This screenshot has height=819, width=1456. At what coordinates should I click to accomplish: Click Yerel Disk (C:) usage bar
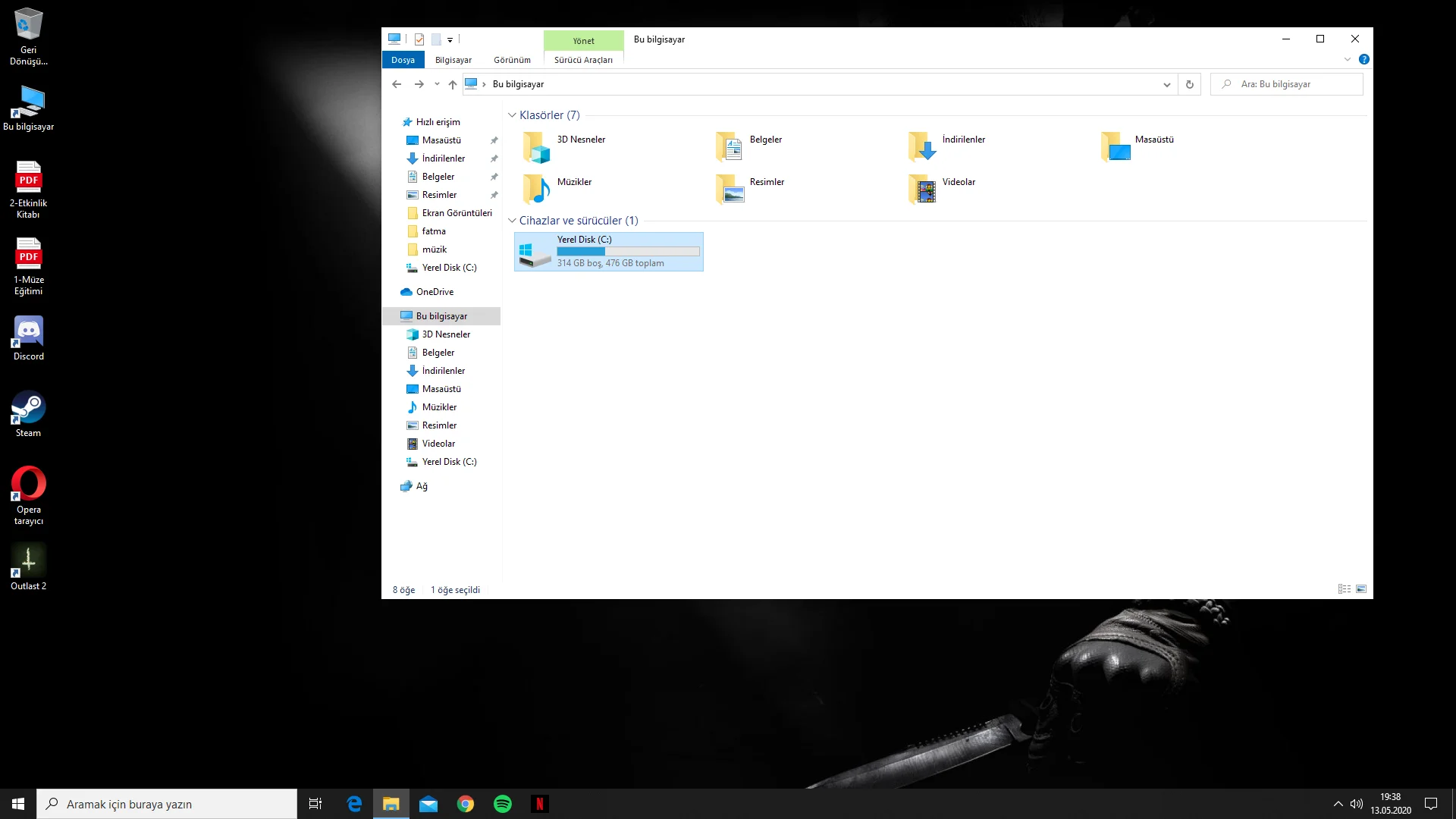pyautogui.click(x=628, y=251)
